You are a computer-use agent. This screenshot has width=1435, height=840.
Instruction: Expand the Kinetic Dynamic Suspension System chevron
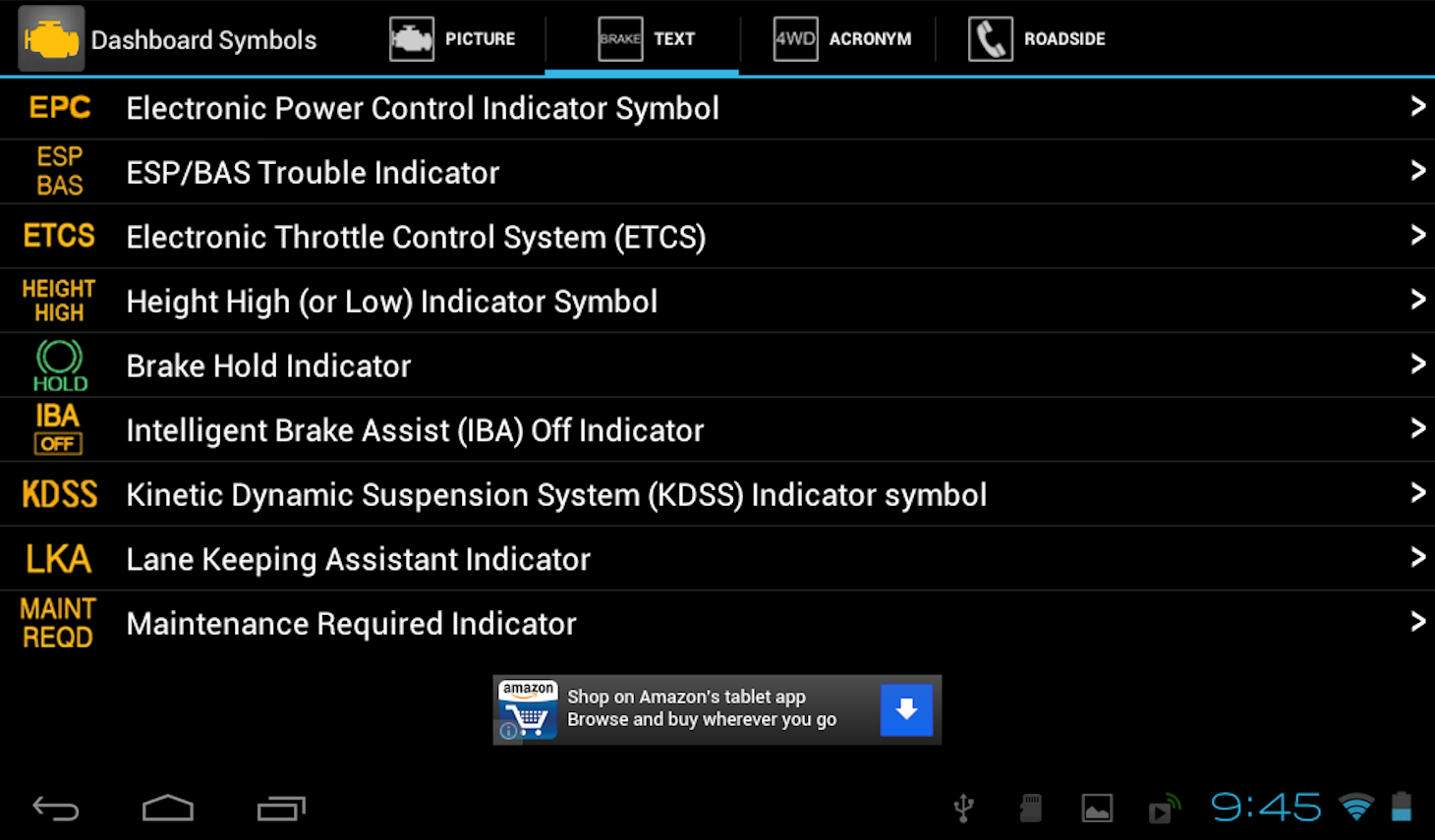coord(1417,492)
